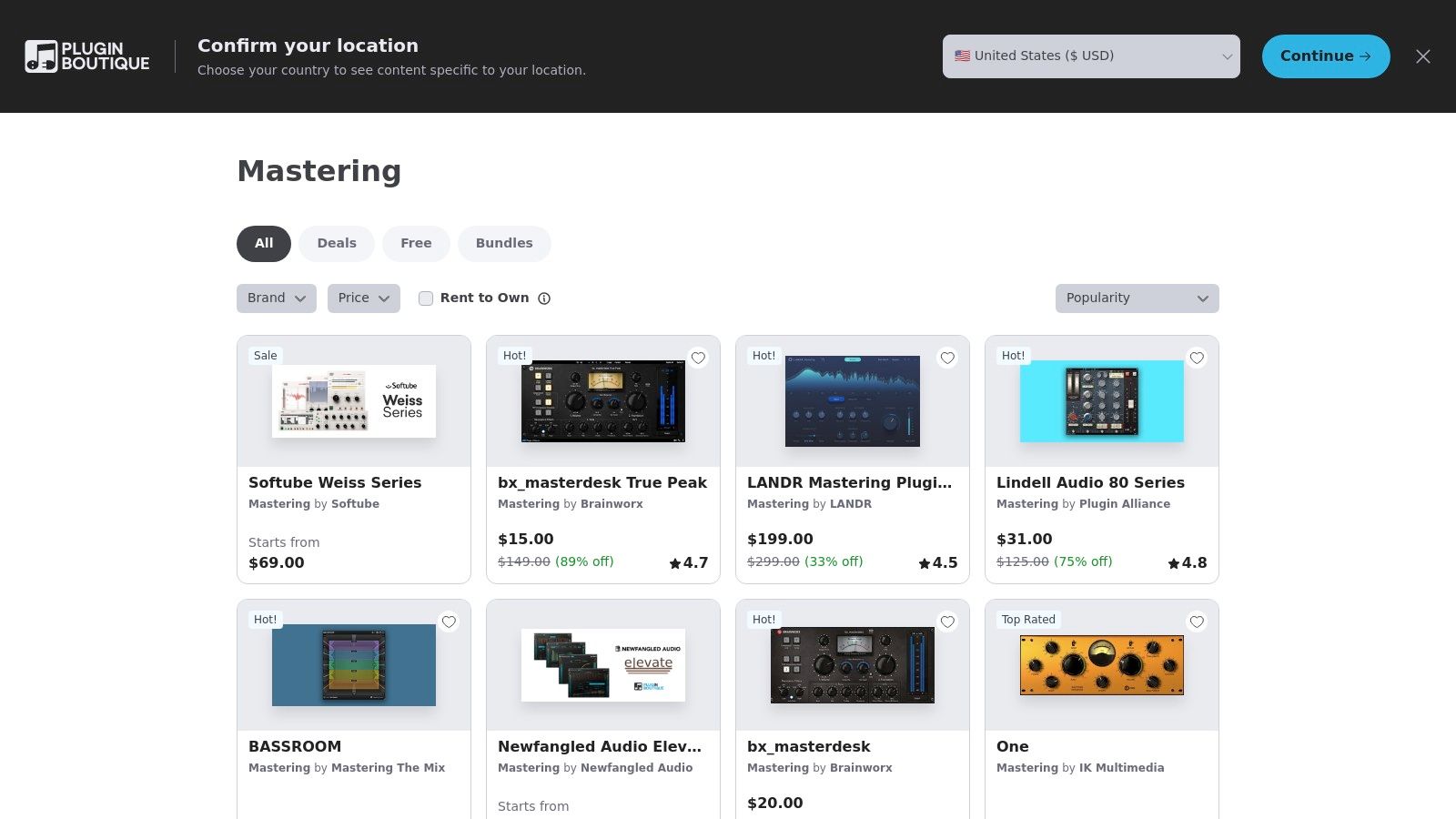Click the 4.5 star rating on LANDR card
The height and width of the screenshot is (819, 1456).
point(938,562)
